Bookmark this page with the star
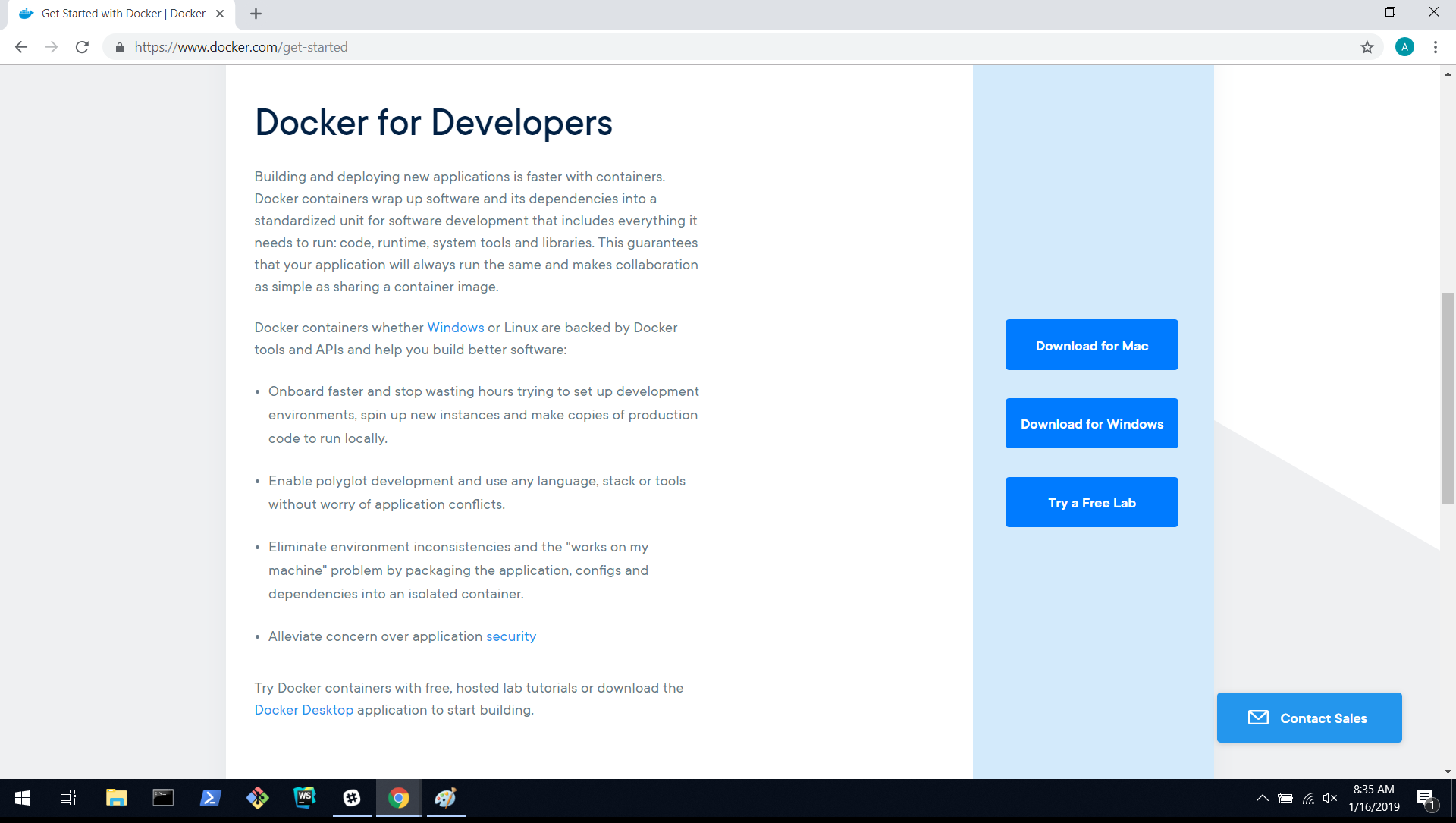The image size is (1456, 823). coord(1367,47)
